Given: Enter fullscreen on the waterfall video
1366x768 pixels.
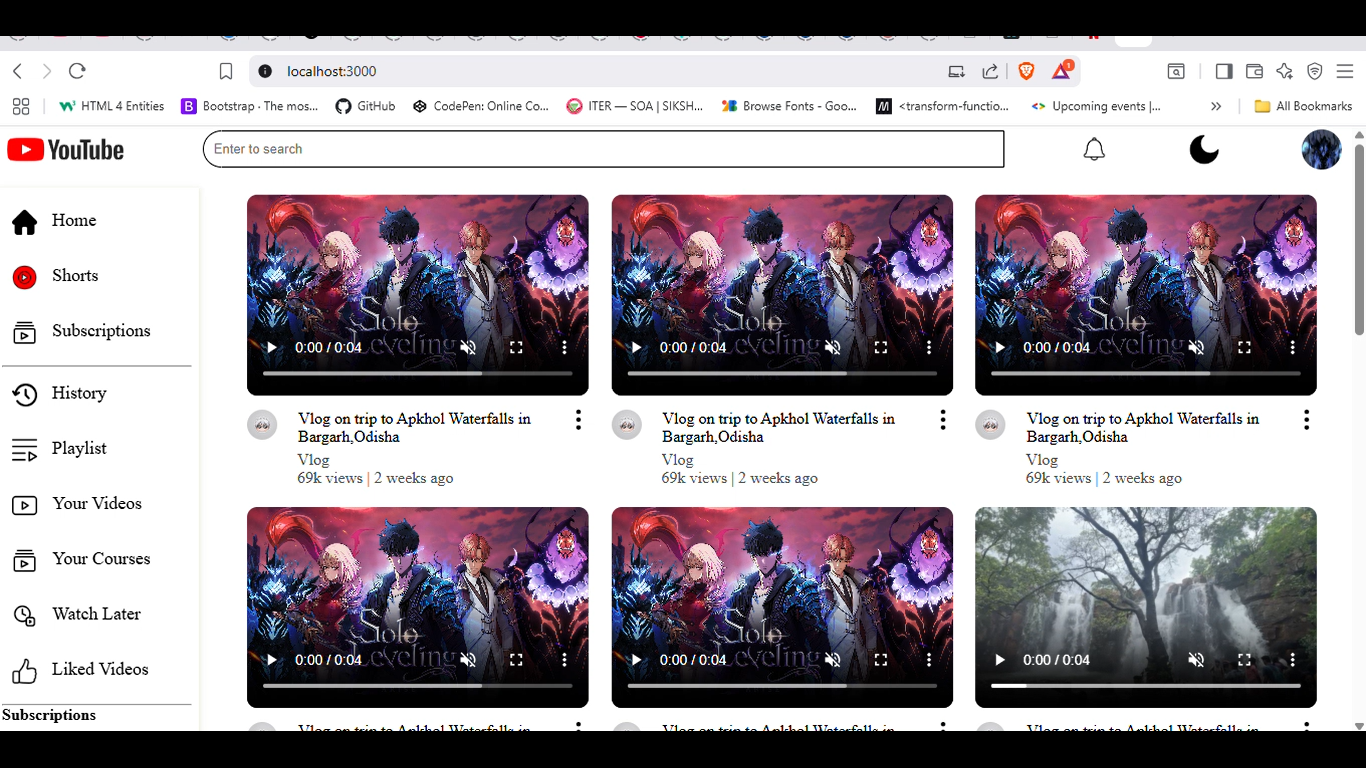Looking at the screenshot, I should [x=1244, y=660].
